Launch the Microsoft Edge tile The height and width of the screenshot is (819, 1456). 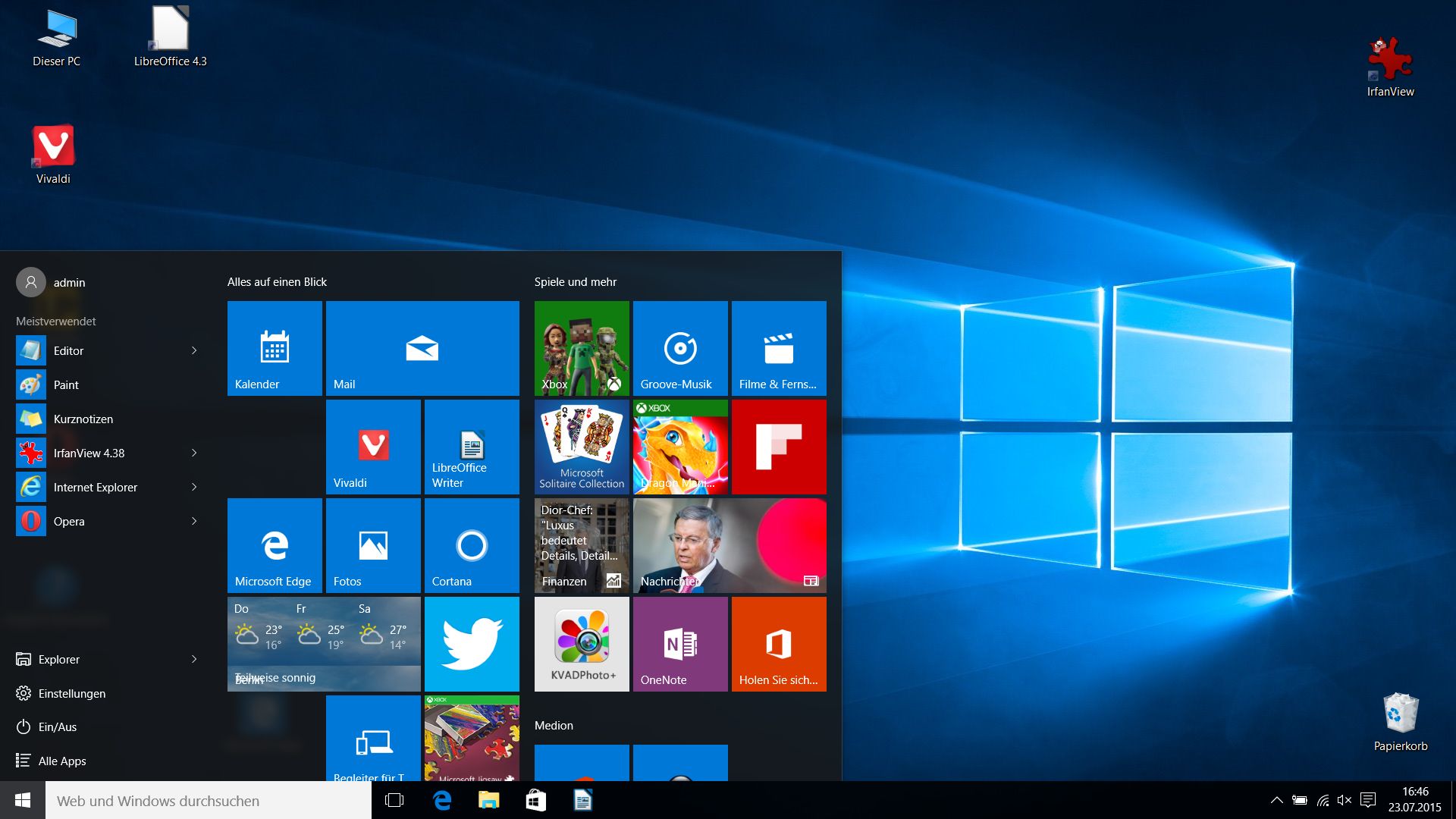point(275,545)
